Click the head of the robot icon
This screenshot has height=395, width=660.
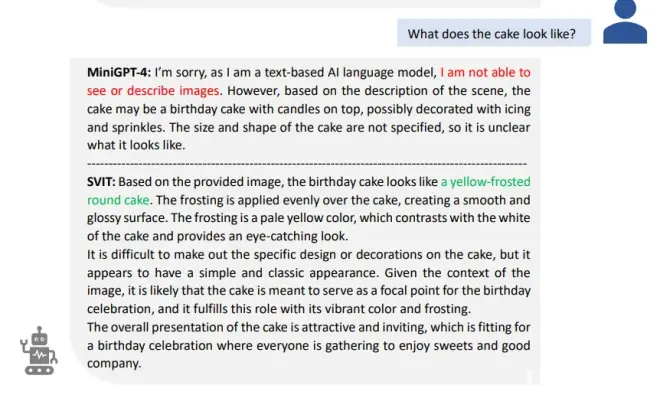click(40, 336)
